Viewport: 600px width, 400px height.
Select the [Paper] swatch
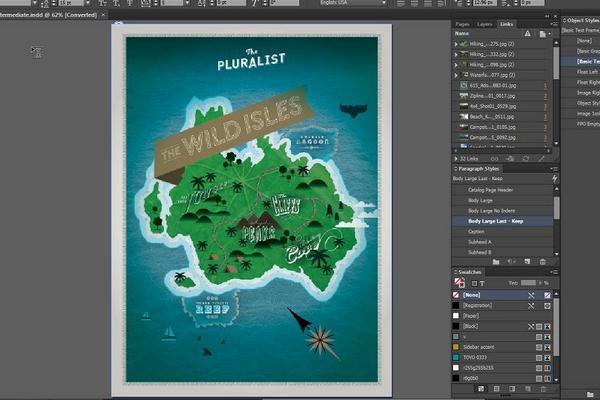502,316
